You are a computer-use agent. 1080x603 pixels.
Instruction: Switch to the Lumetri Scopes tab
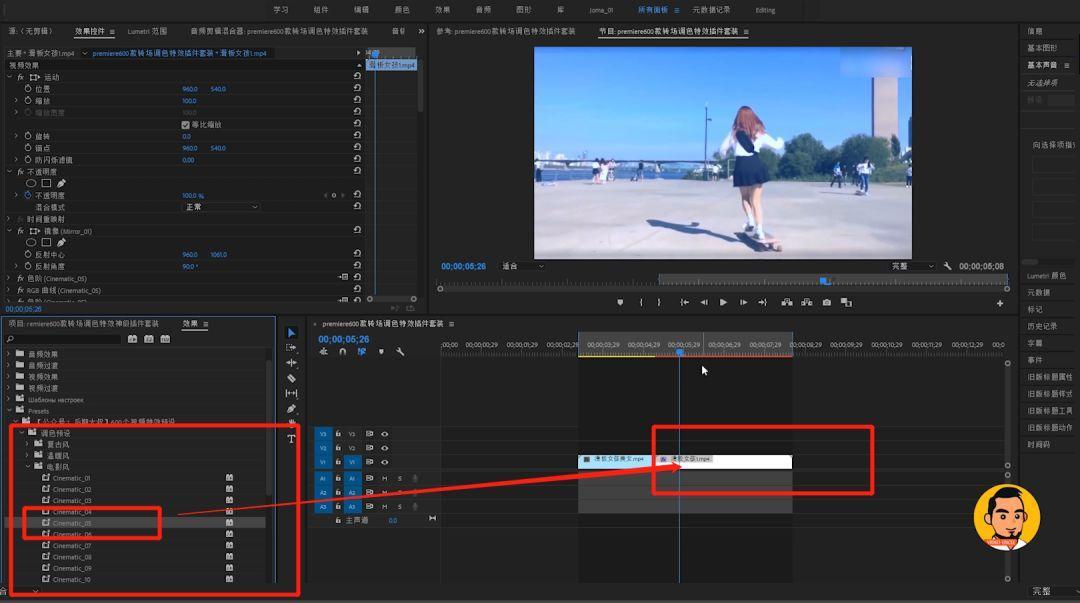point(147,31)
